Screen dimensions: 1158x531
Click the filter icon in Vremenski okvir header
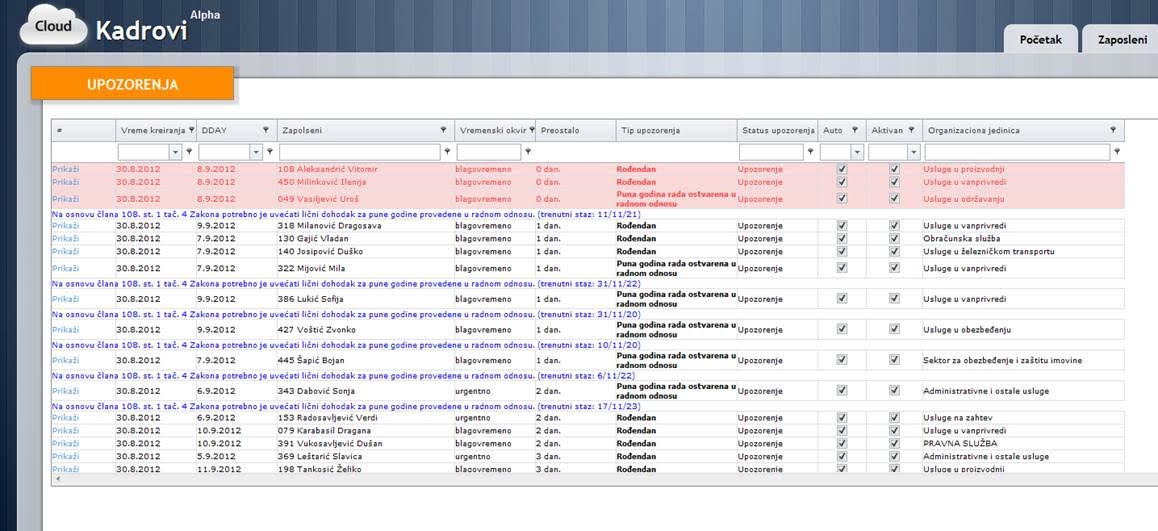click(x=532, y=130)
